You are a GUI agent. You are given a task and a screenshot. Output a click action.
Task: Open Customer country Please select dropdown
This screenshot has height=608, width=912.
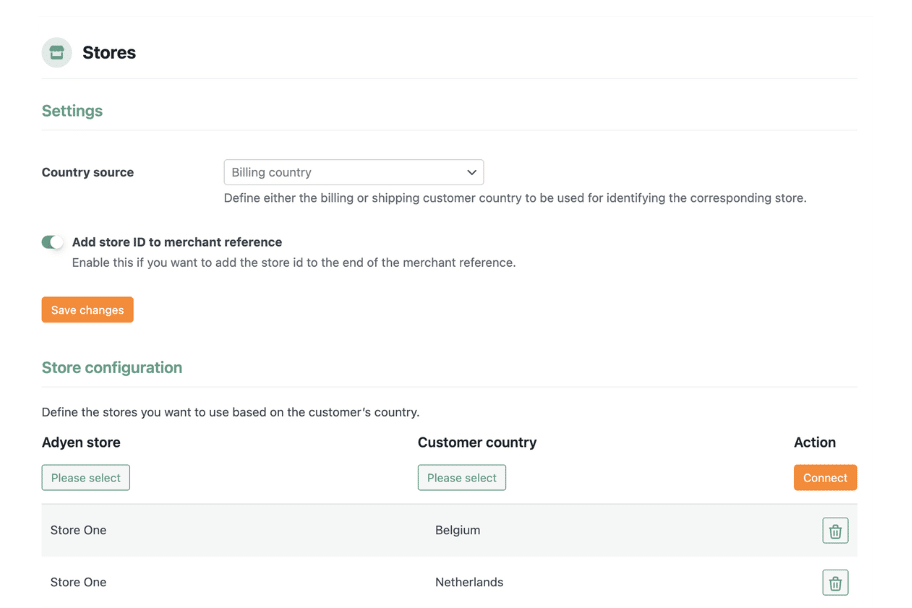(x=461, y=478)
